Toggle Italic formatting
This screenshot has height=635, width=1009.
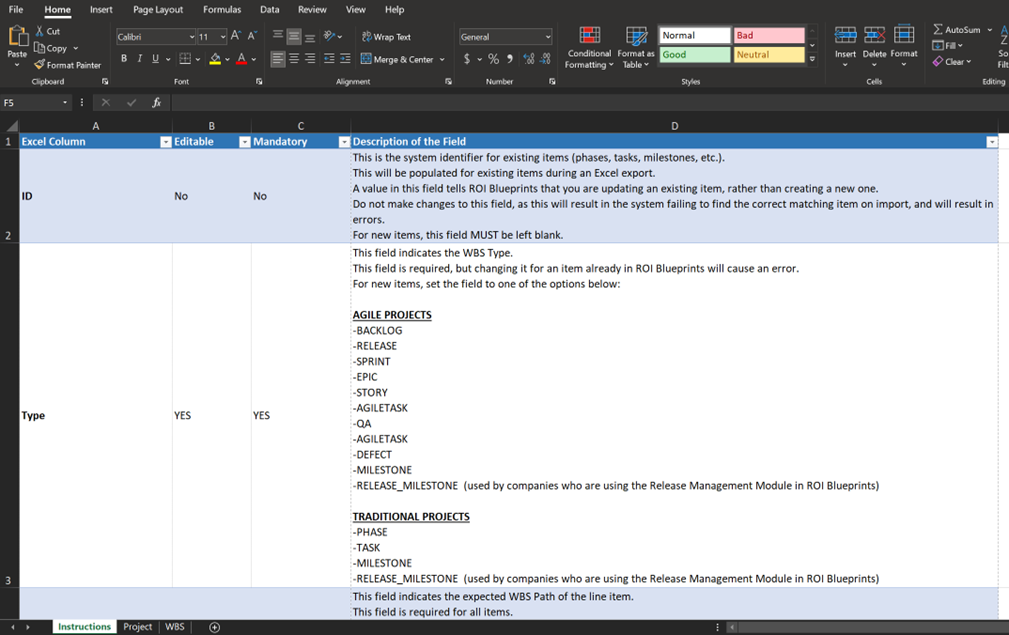click(x=140, y=59)
